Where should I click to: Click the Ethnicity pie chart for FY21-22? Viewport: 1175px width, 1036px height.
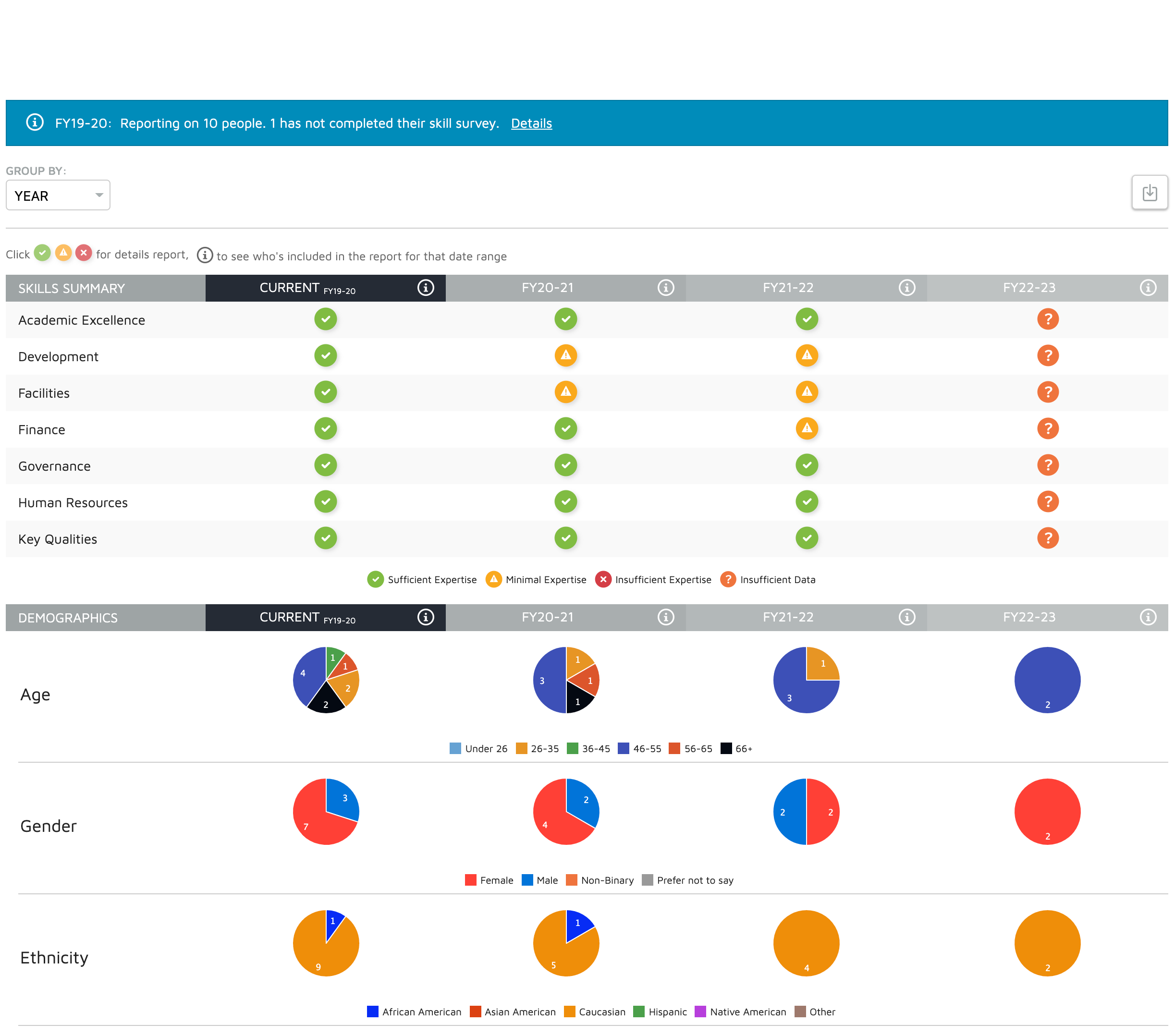807,943
